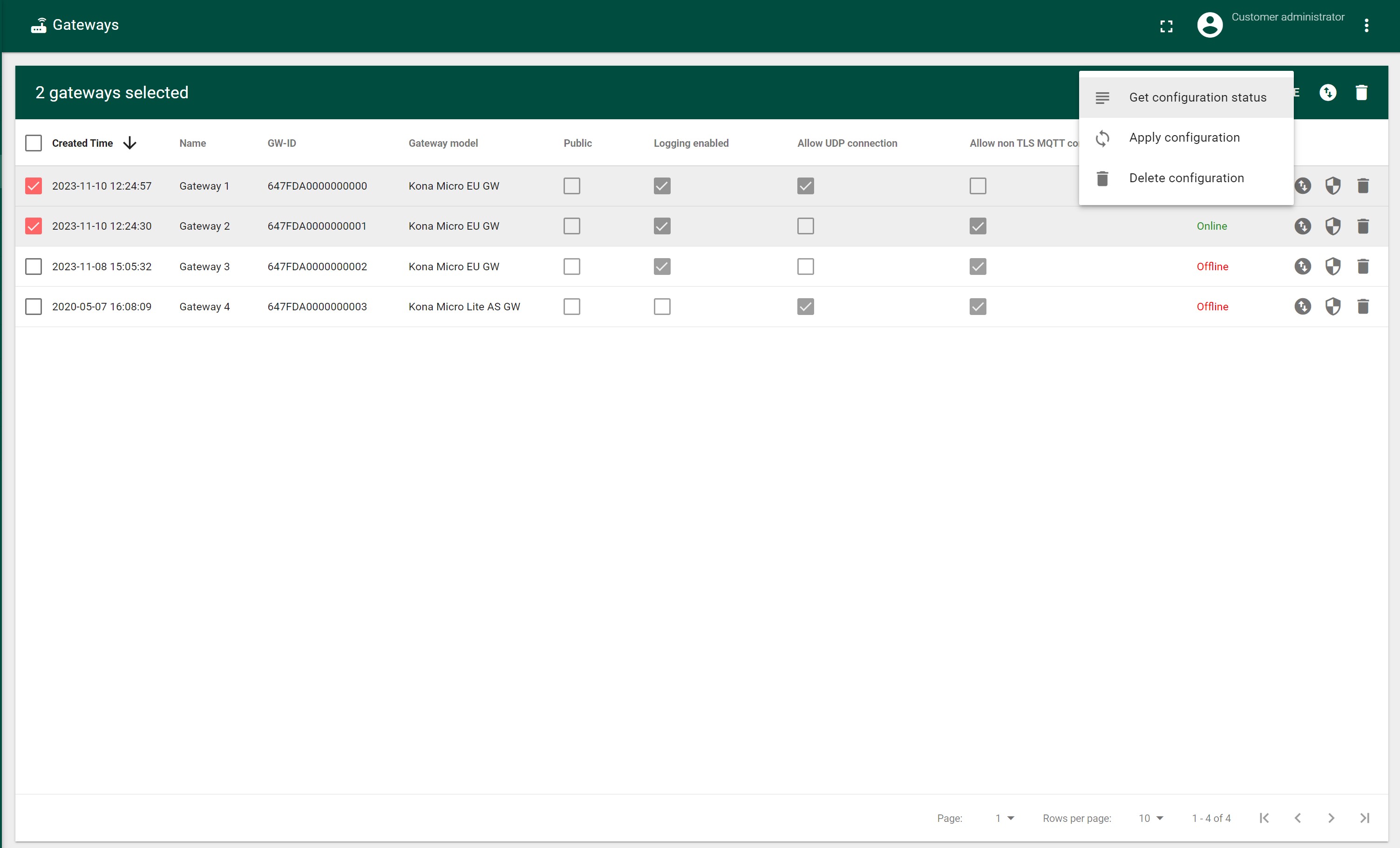Click the Delete configuration option

(1186, 177)
